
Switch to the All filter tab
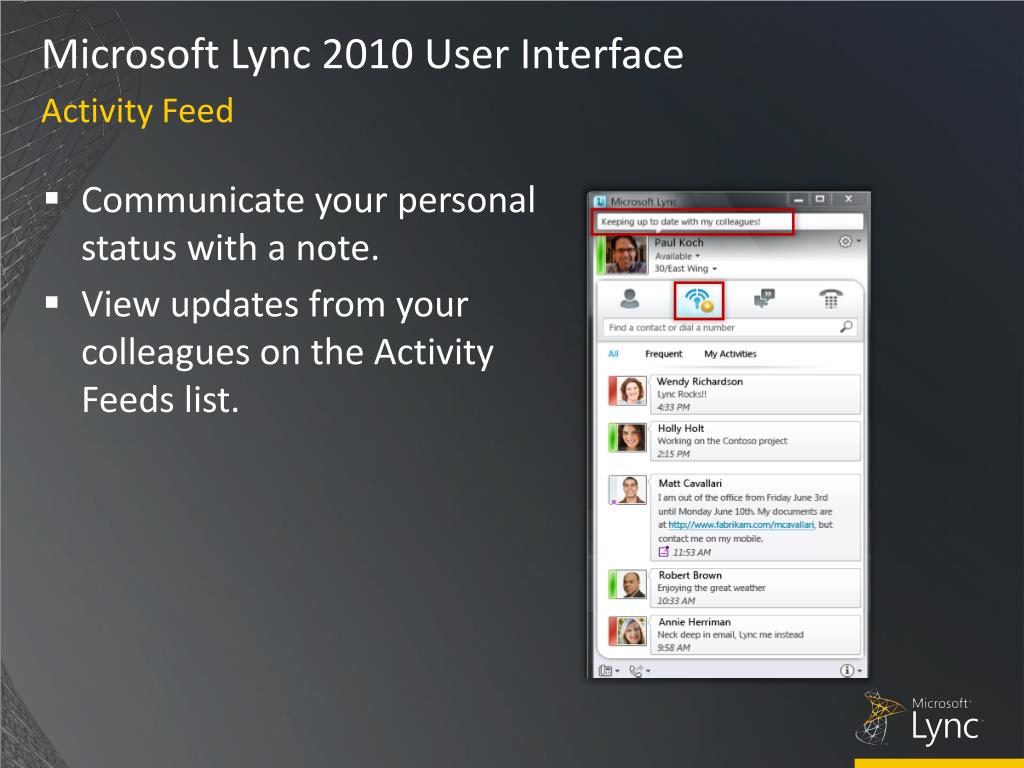pos(613,354)
